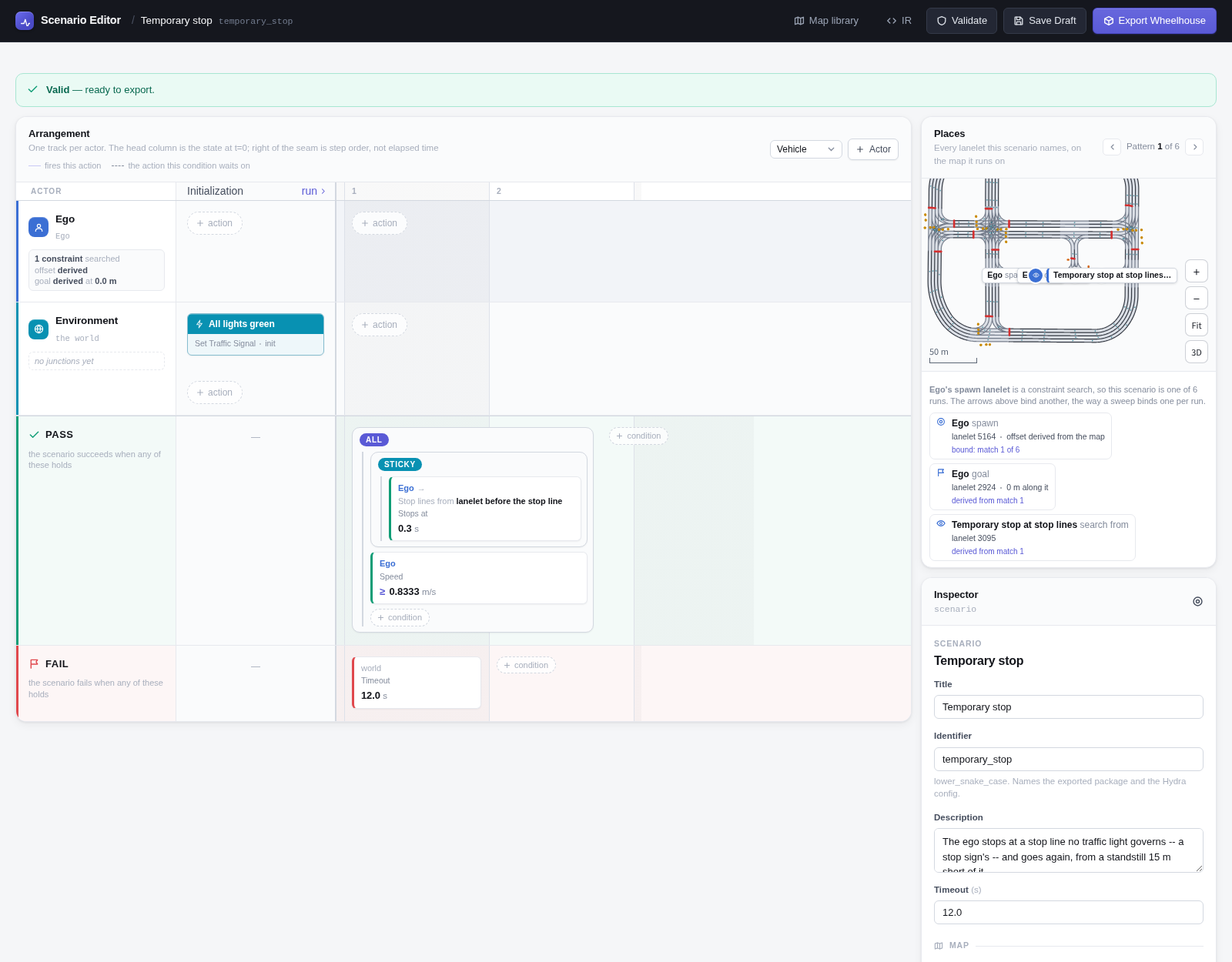The width and height of the screenshot is (1232, 962).
Task: Select the Ego stop lines condition card
Action: pyautogui.click(x=485, y=508)
